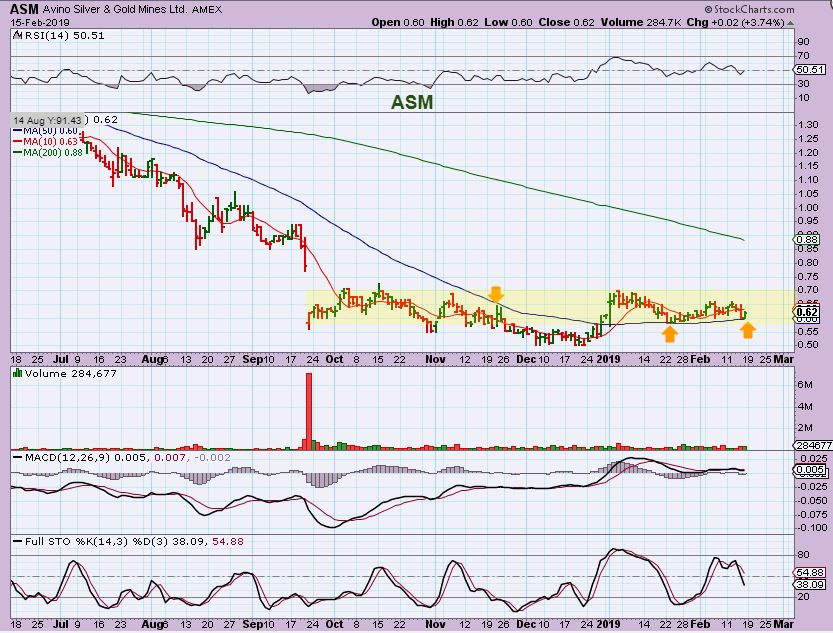Click the MA(10) 0.63 legend entry

pos(46,142)
